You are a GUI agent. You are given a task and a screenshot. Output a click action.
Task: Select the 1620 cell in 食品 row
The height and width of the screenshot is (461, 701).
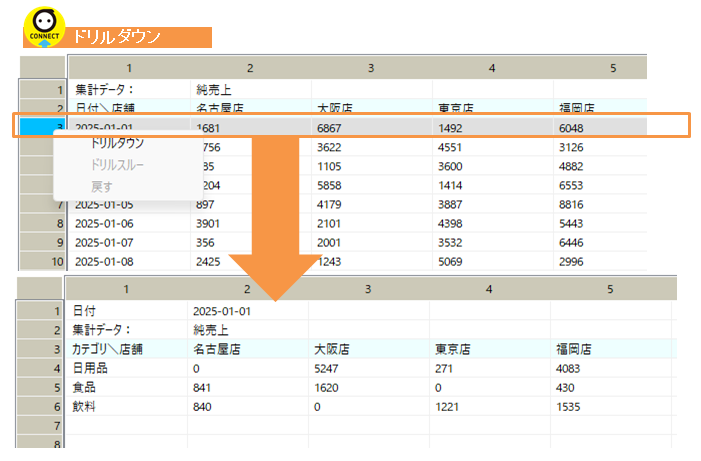[369, 388]
